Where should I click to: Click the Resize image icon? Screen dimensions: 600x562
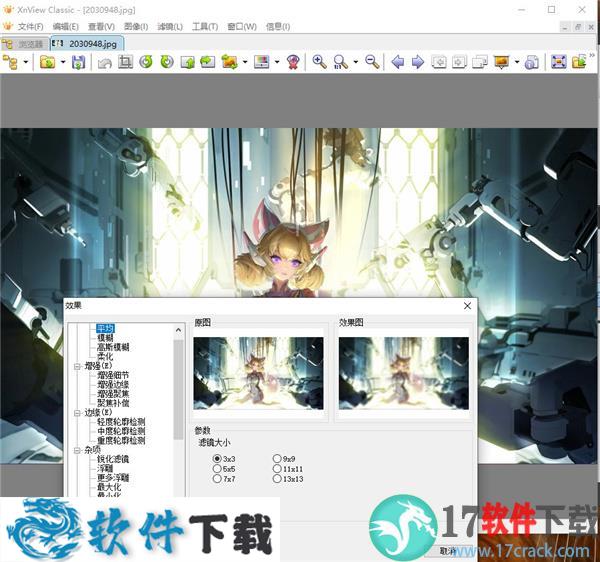[229, 62]
